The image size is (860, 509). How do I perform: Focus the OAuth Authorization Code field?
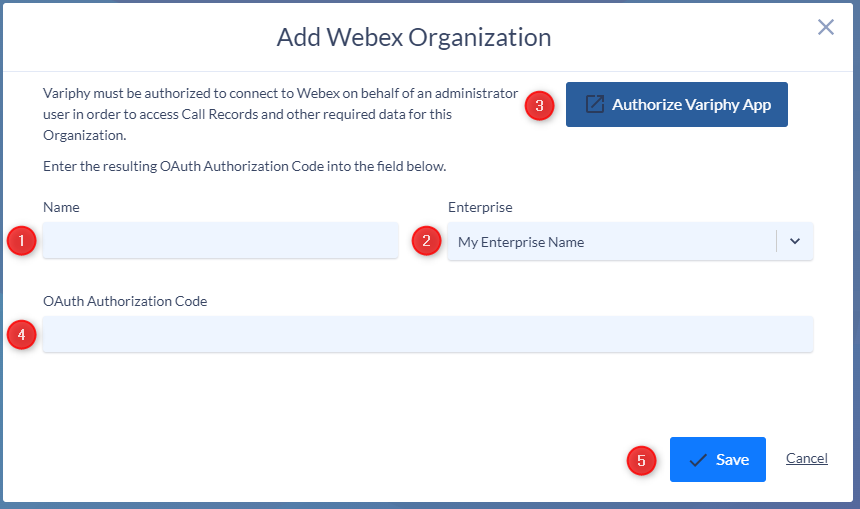[428, 334]
